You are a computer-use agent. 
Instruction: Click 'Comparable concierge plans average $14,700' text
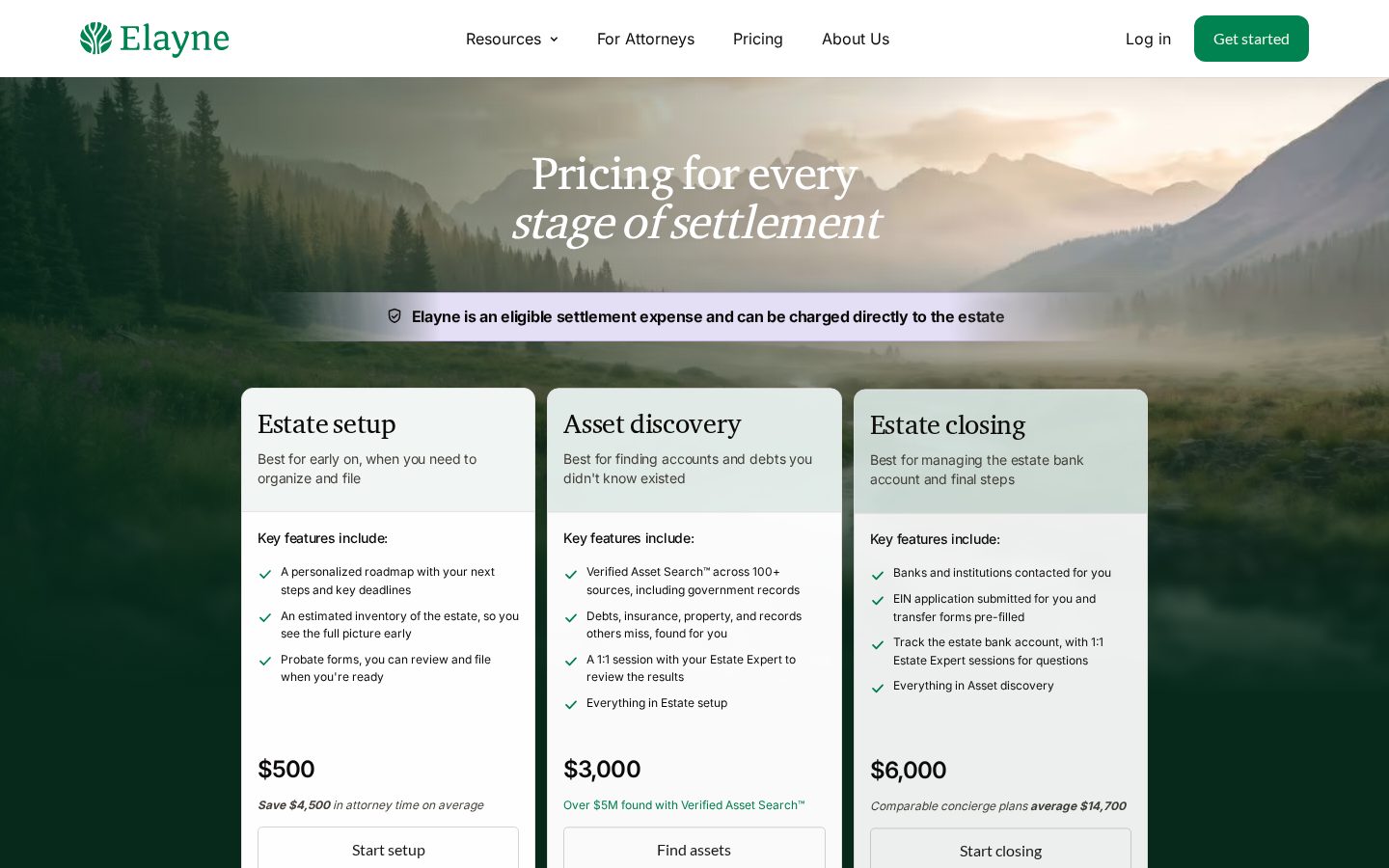coord(998,806)
